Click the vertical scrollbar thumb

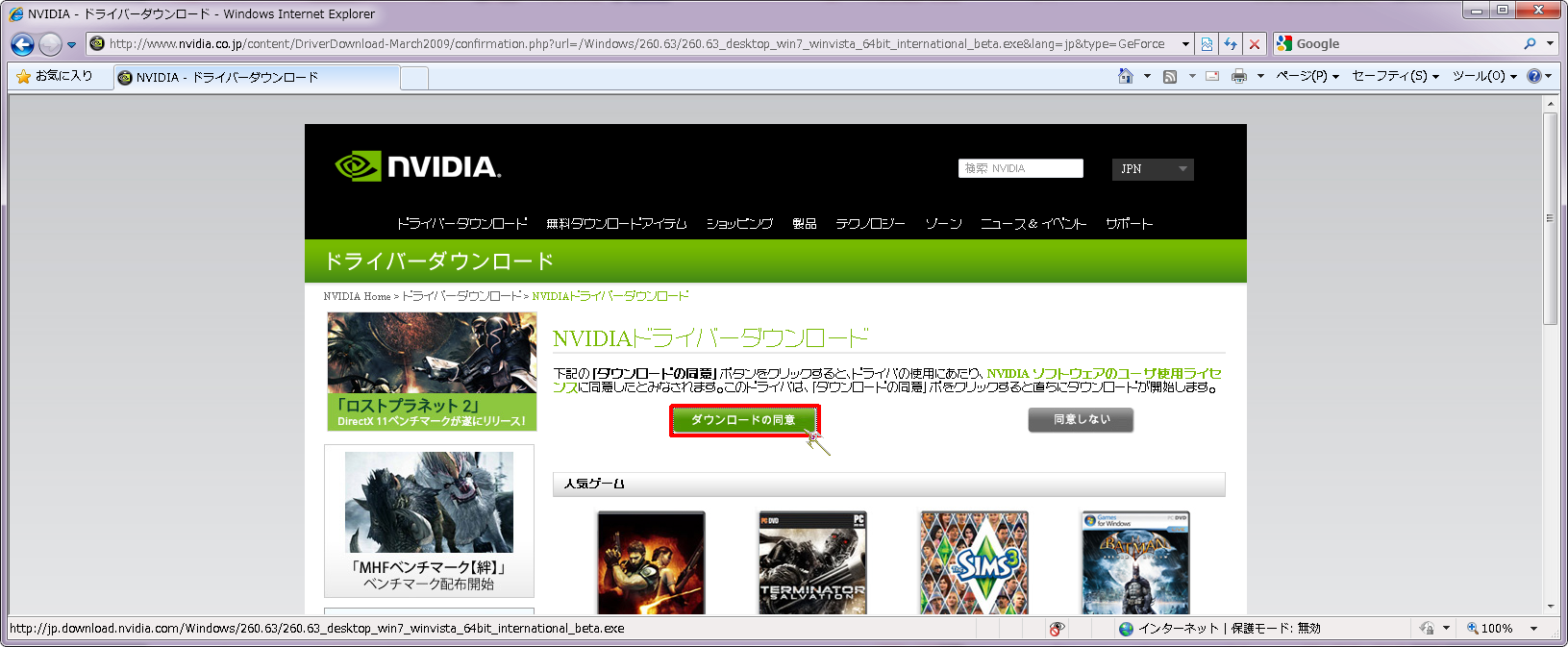pyautogui.click(x=1550, y=219)
